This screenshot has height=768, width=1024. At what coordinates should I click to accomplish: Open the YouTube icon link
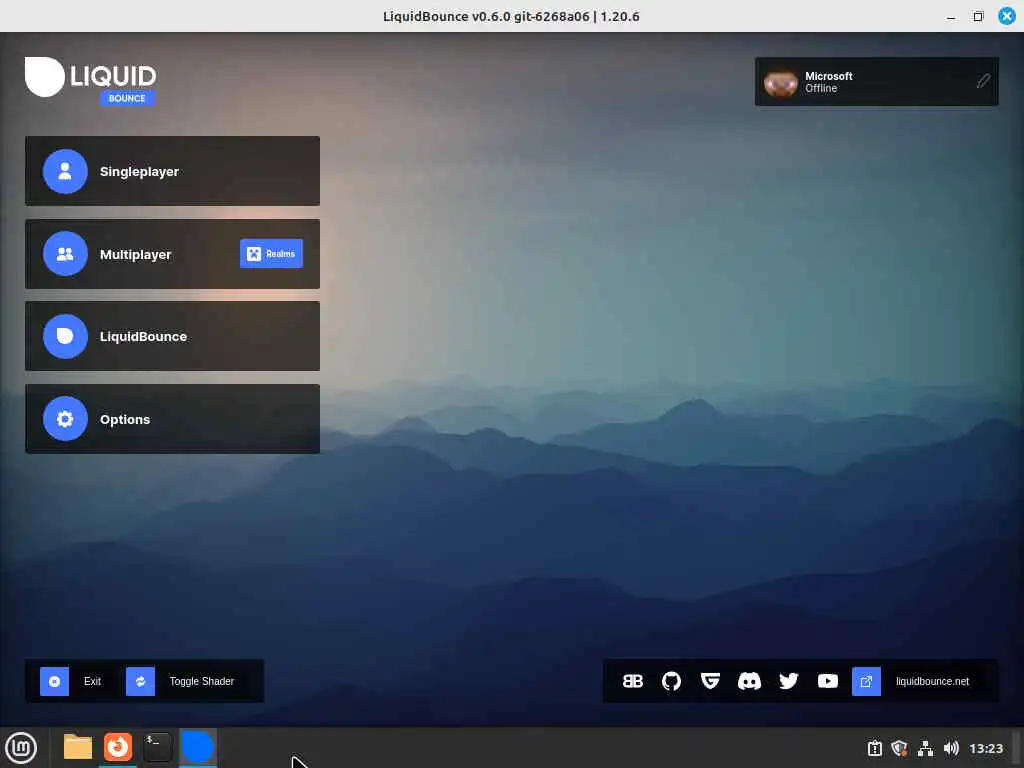827,681
